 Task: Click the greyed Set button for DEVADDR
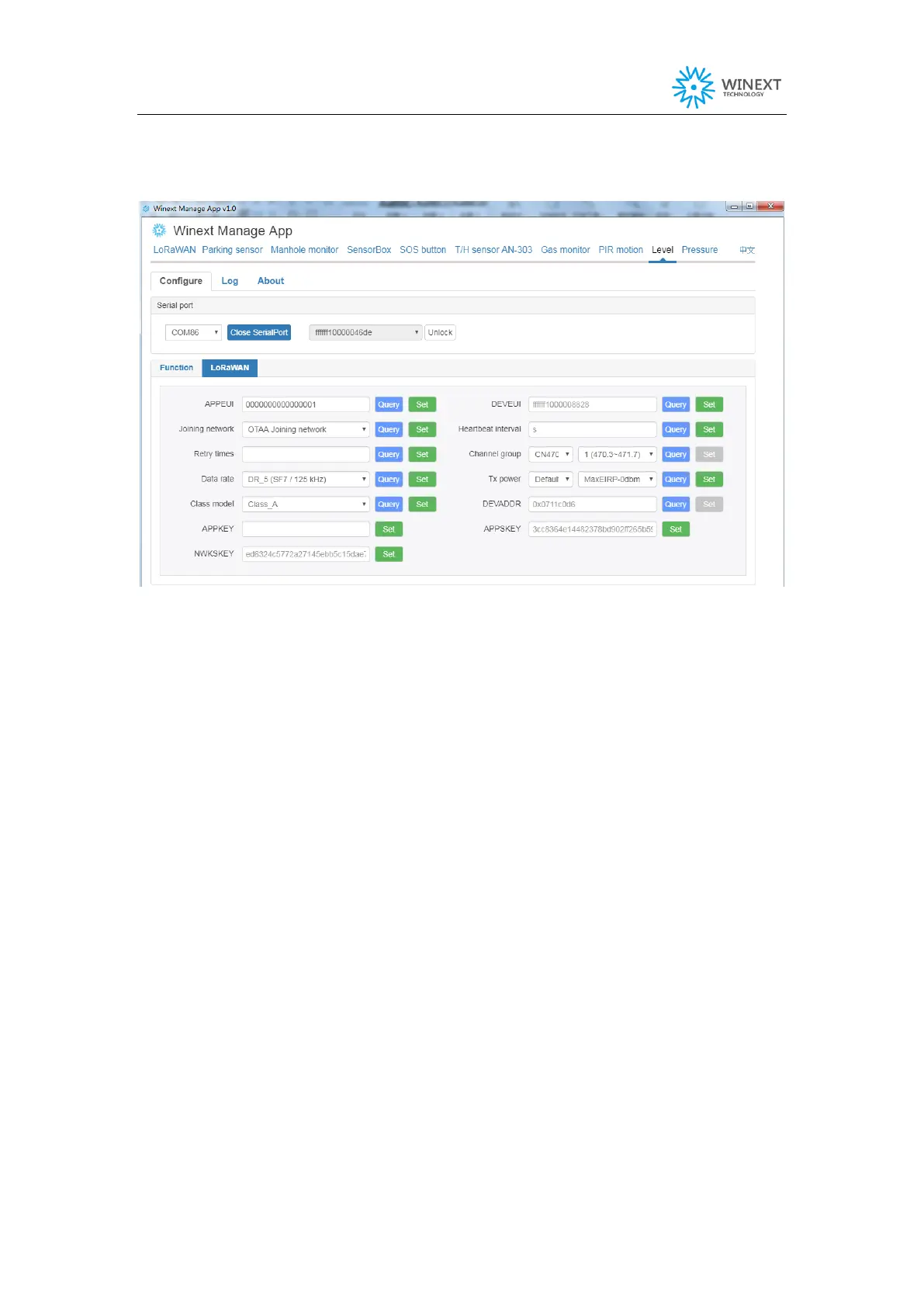pos(709,504)
